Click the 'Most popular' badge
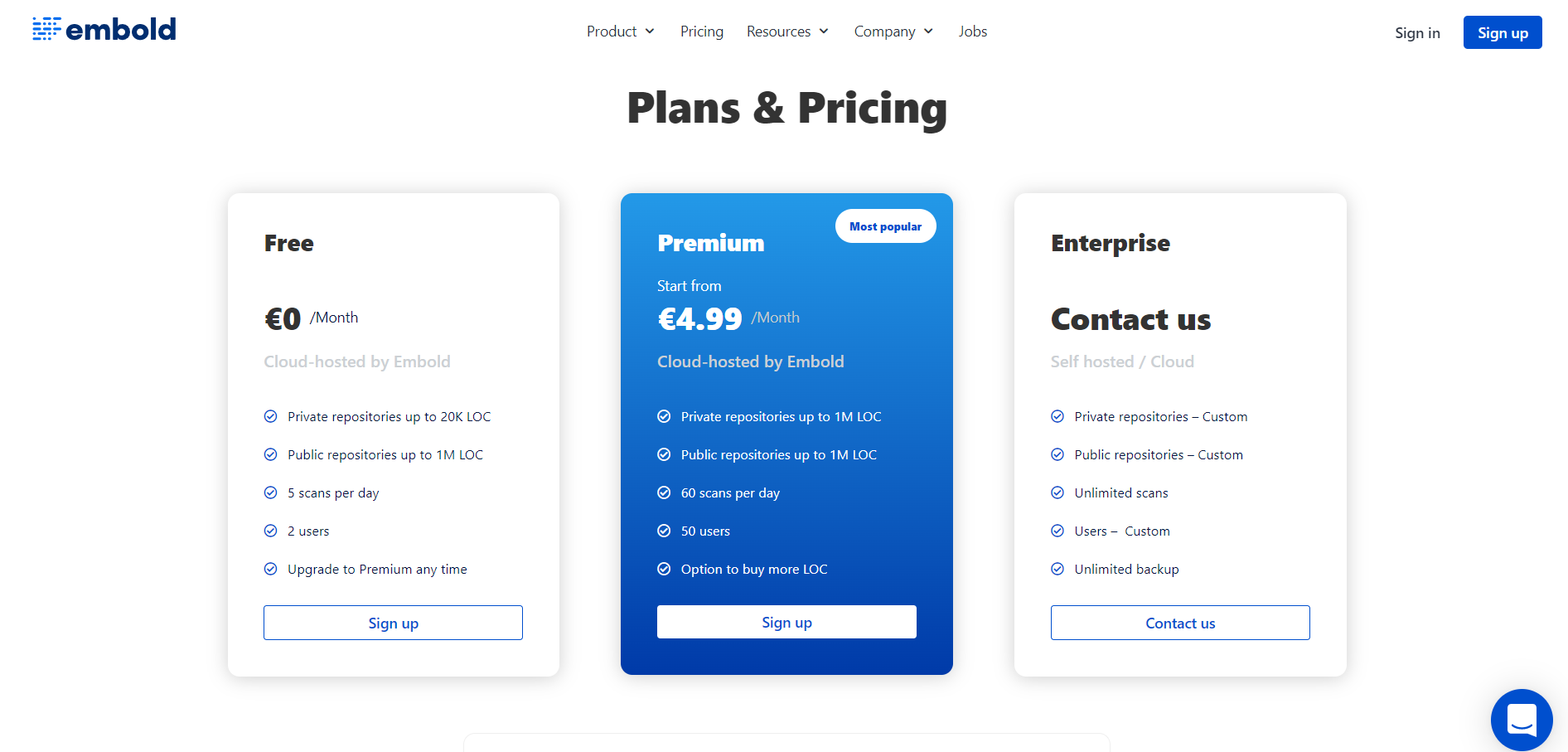This screenshot has width=1568, height=752. click(x=885, y=226)
